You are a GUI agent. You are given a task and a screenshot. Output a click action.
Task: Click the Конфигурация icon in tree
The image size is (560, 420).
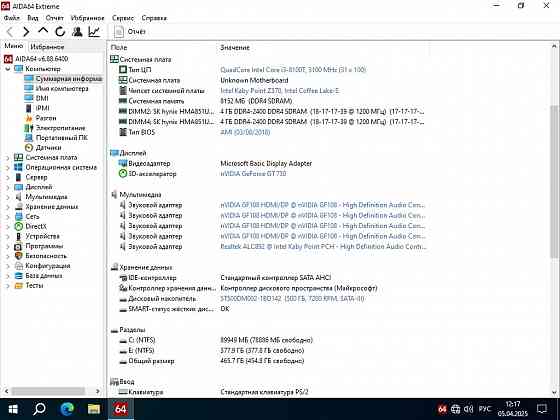tap(19, 266)
